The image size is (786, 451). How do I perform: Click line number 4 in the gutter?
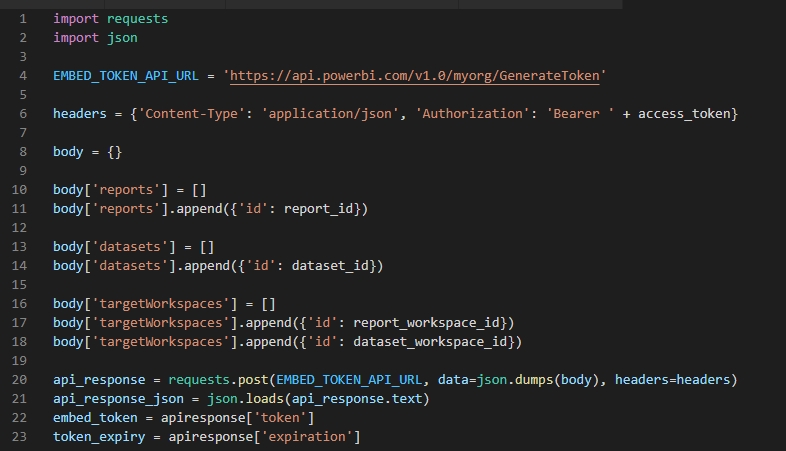[23, 76]
